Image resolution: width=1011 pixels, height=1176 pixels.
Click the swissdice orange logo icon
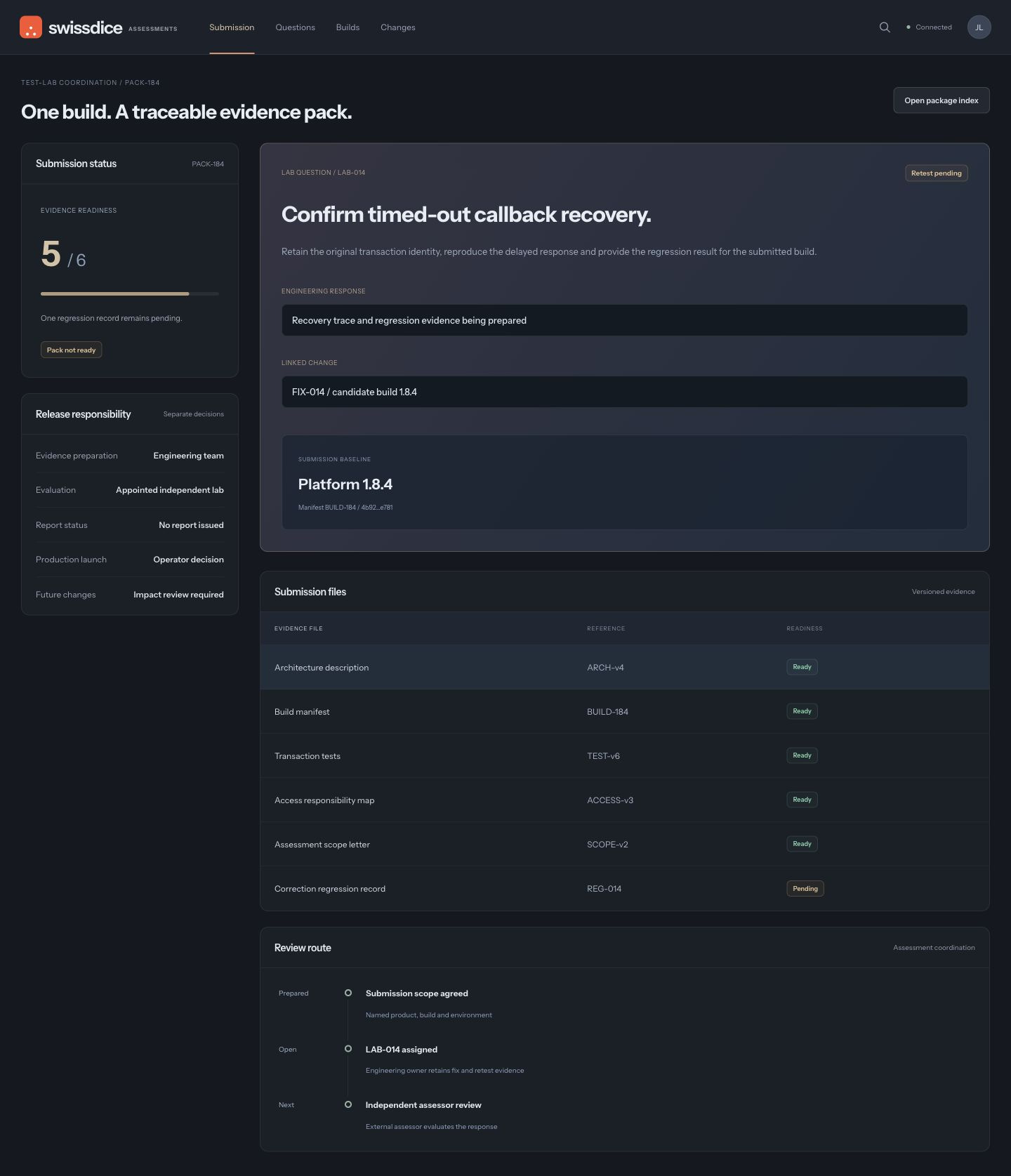(x=31, y=27)
